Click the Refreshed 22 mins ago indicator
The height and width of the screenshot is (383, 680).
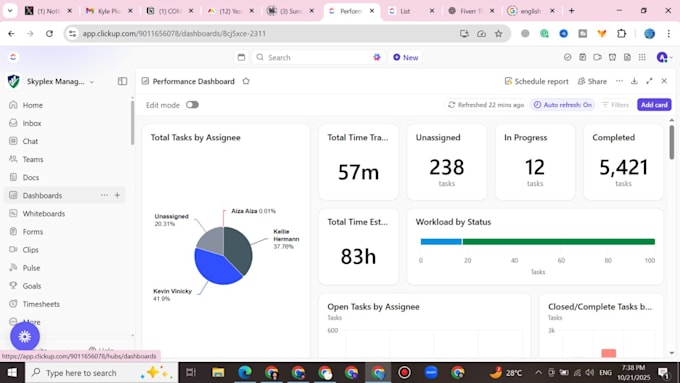486,105
